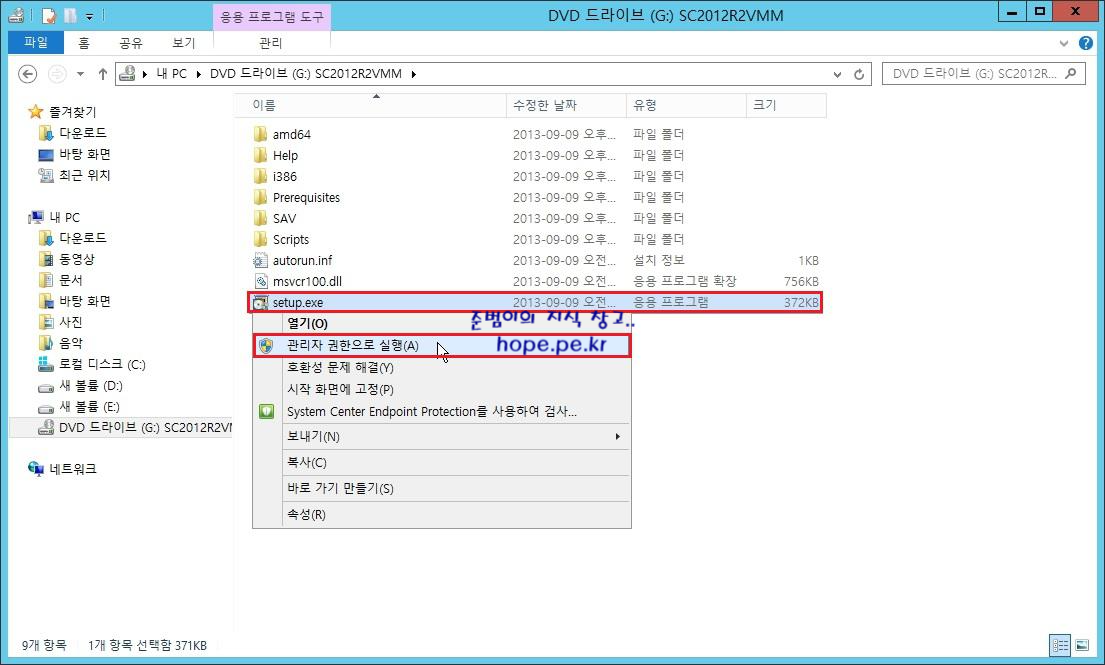
Task: Select the autorun.inf file icon
Action: click(260, 261)
